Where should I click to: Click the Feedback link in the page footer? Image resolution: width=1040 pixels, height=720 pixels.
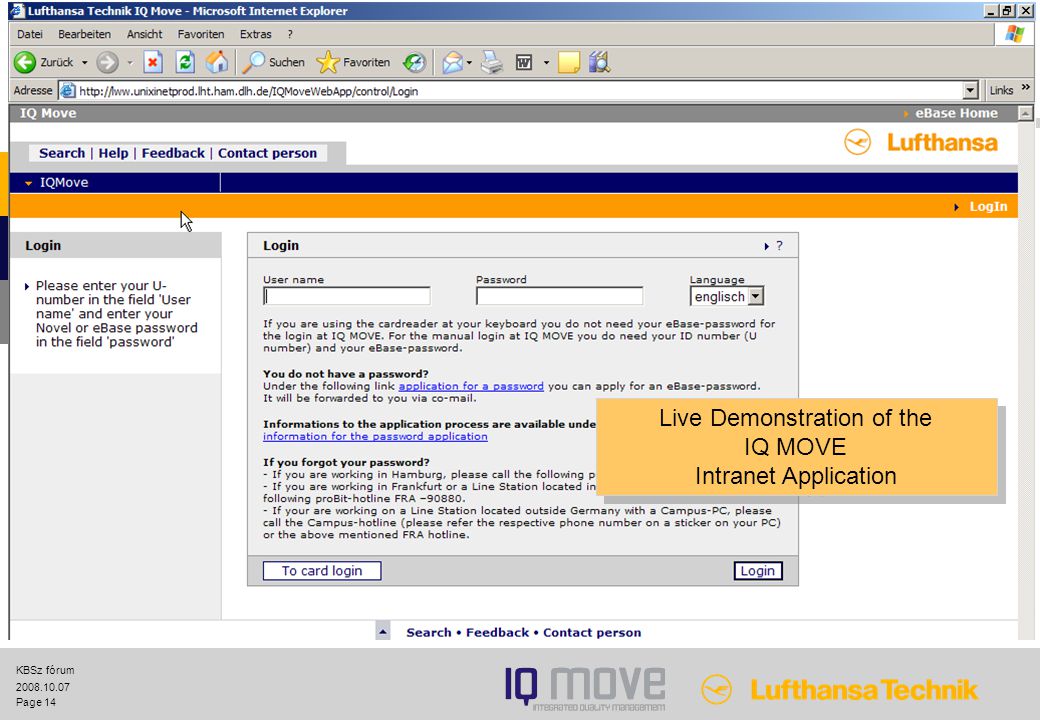[497, 632]
